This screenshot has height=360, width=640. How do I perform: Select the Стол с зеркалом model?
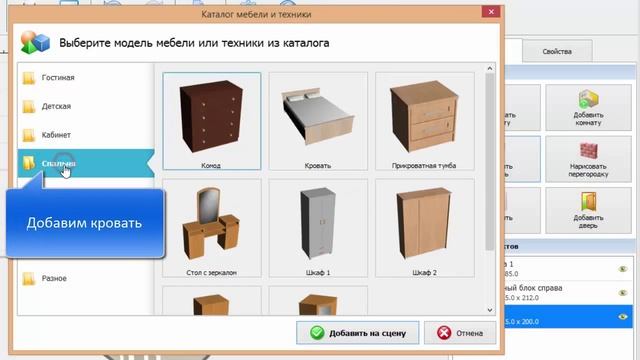pos(211,228)
